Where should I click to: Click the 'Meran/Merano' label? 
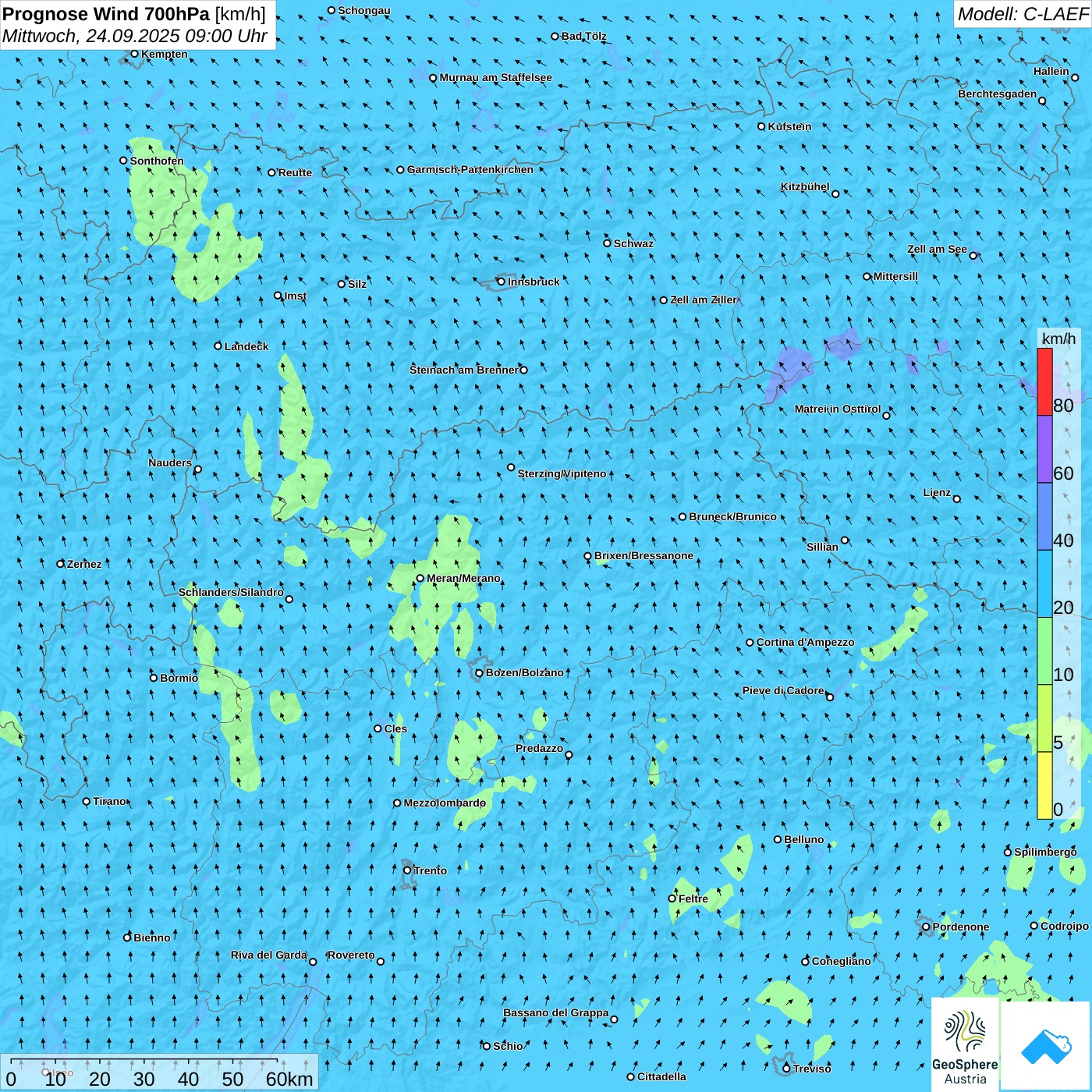pos(464,578)
